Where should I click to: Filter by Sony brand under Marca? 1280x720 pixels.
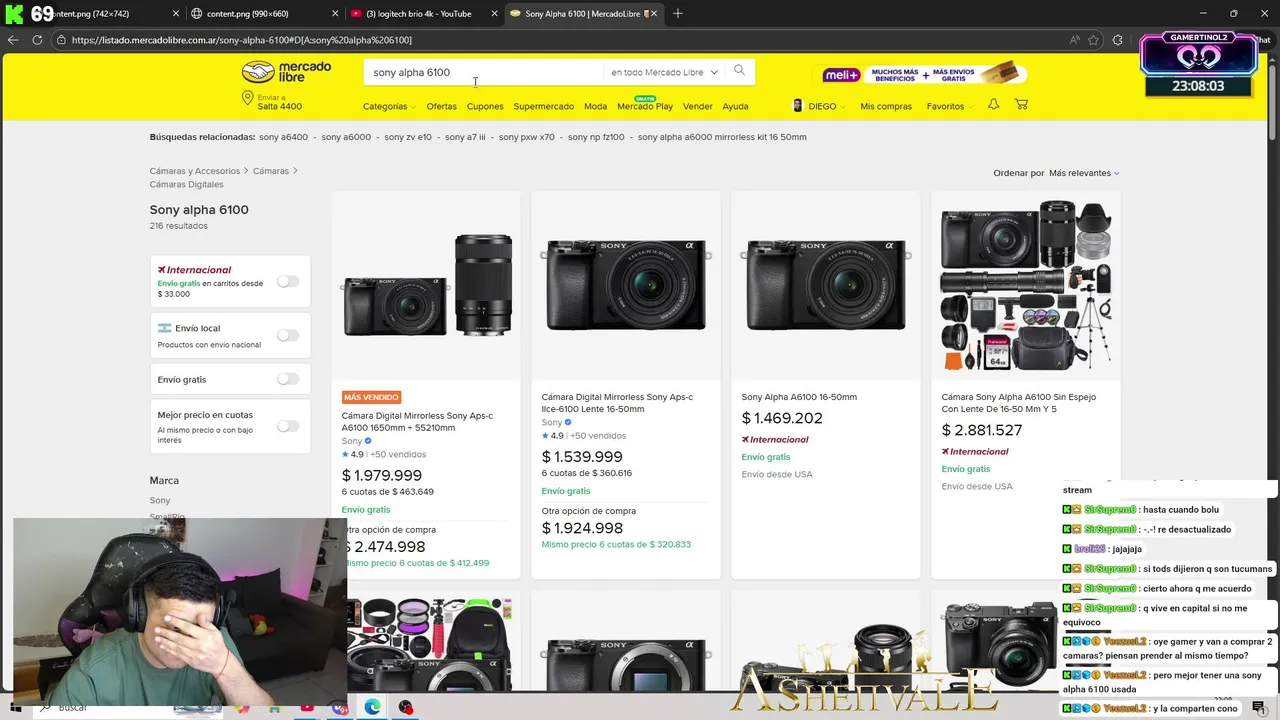(x=160, y=500)
